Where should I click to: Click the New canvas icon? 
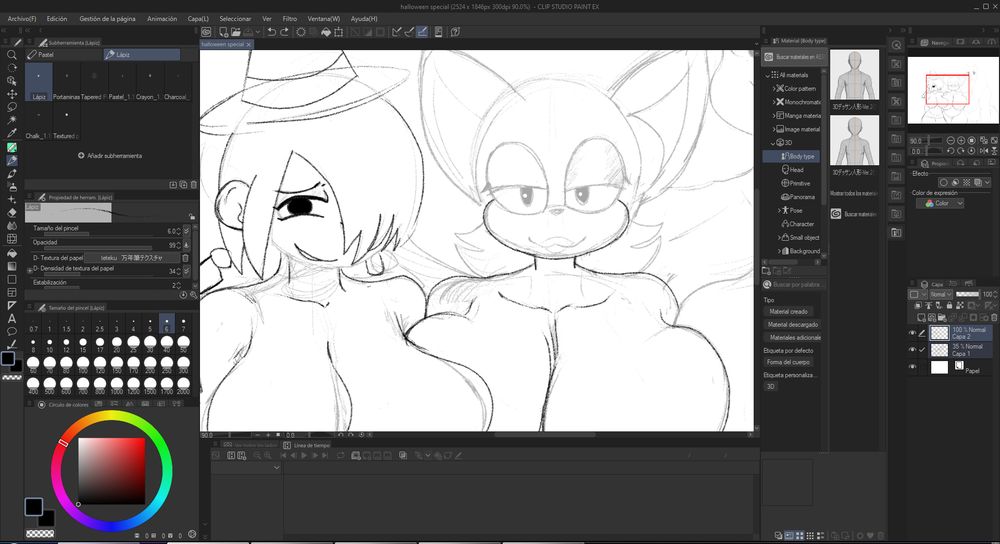[223, 32]
